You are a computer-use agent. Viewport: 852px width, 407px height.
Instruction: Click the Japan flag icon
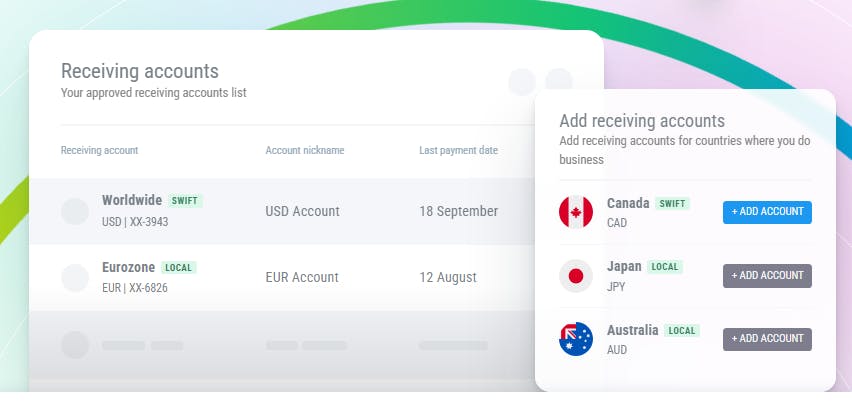tap(576, 275)
